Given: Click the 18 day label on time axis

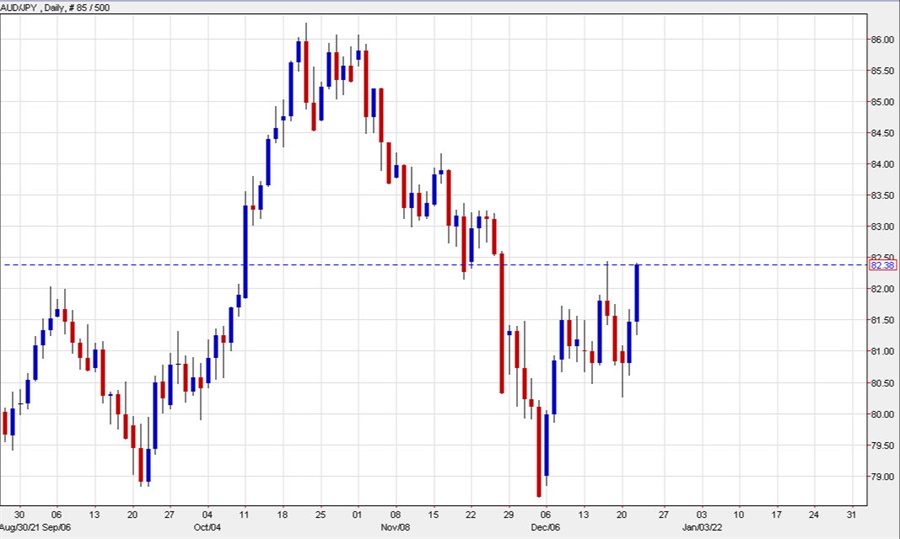Looking at the screenshot, I should [x=282, y=515].
